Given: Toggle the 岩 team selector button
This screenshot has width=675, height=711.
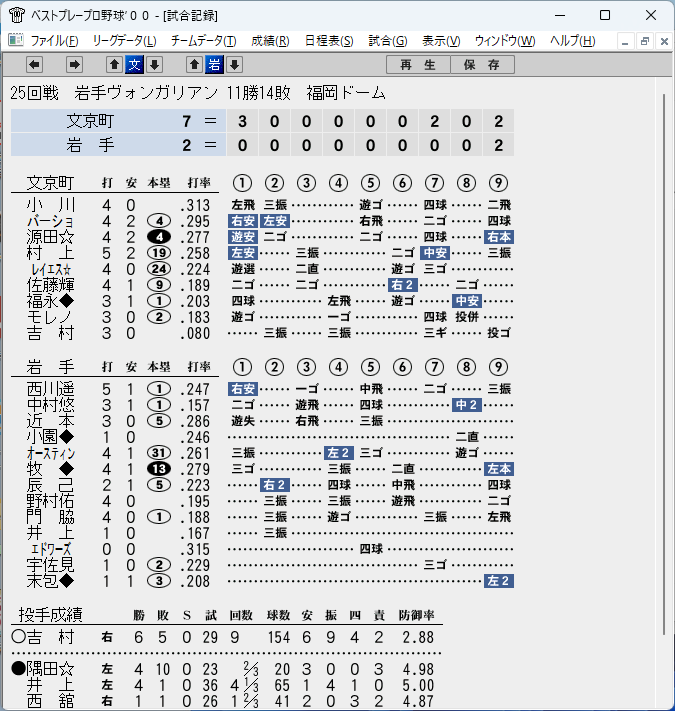Looking at the screenshot, I should coord(214,65).
